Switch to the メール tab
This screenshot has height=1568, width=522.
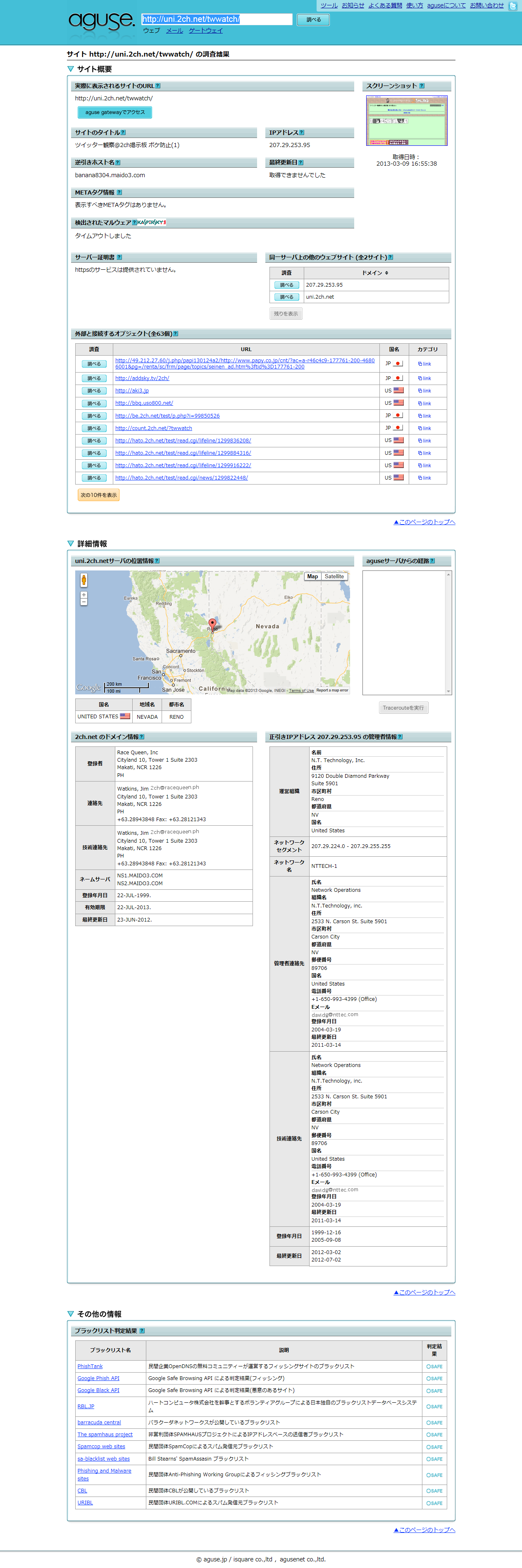coord(175,31)
